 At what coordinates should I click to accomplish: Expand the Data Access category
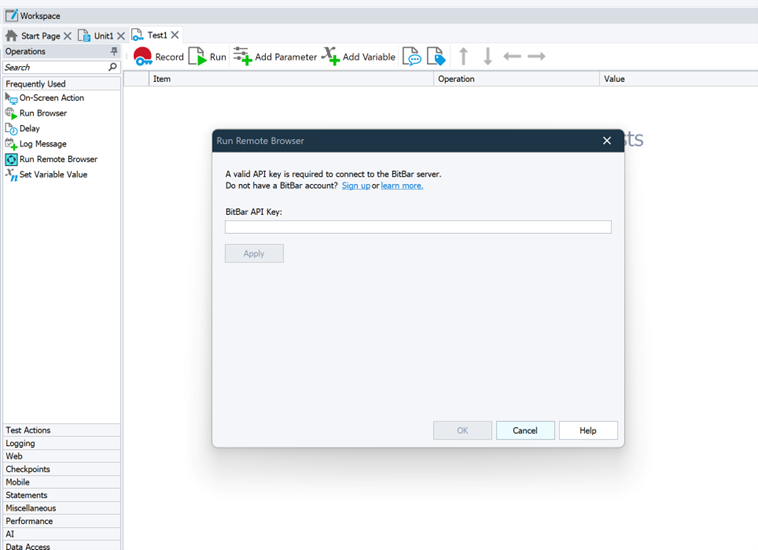click(61, 546)
